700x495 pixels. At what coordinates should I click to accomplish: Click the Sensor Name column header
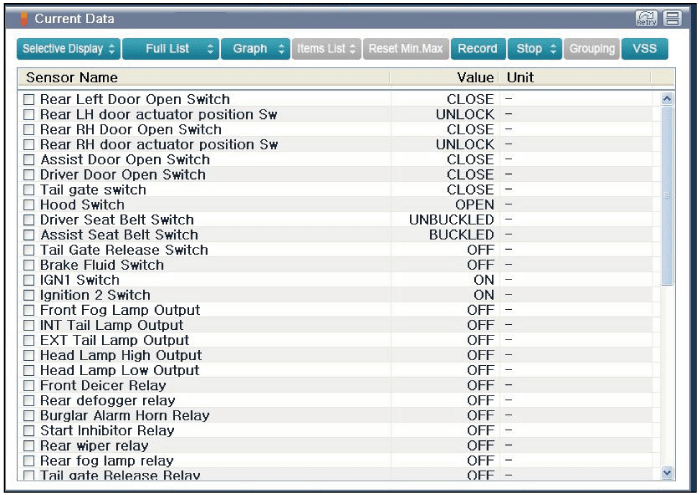[72, 77]
